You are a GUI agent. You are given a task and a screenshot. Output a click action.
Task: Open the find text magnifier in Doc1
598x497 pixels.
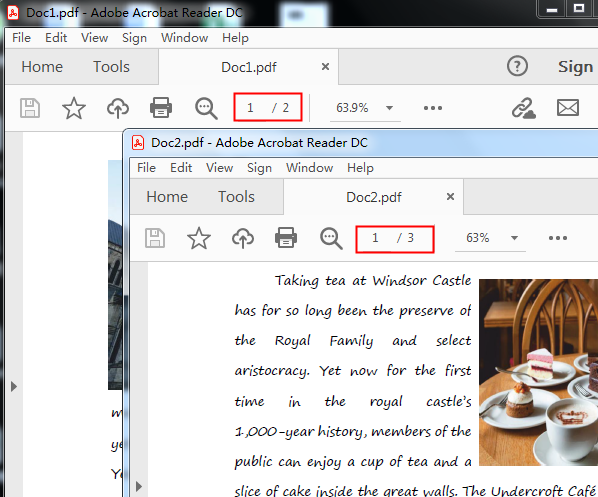(x=206, y=108)
